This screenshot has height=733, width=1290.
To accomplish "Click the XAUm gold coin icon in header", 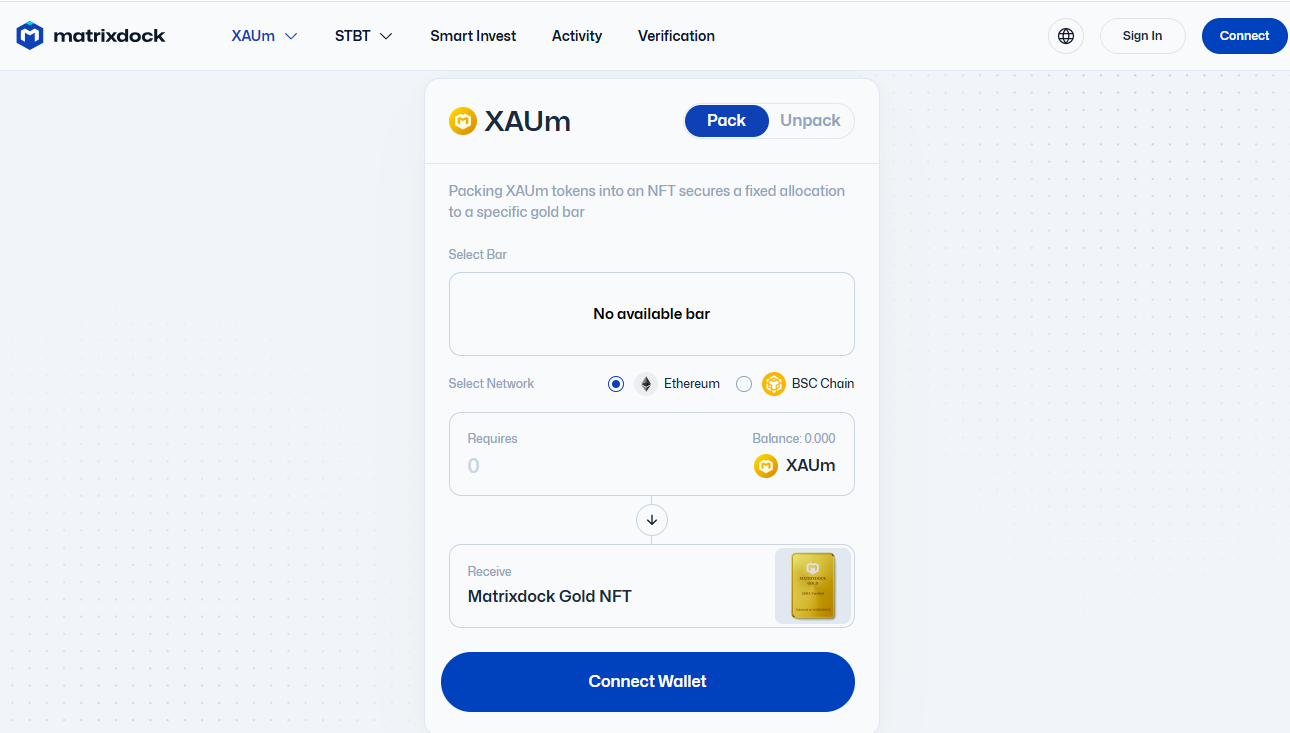I will click(x=463, y=121).
